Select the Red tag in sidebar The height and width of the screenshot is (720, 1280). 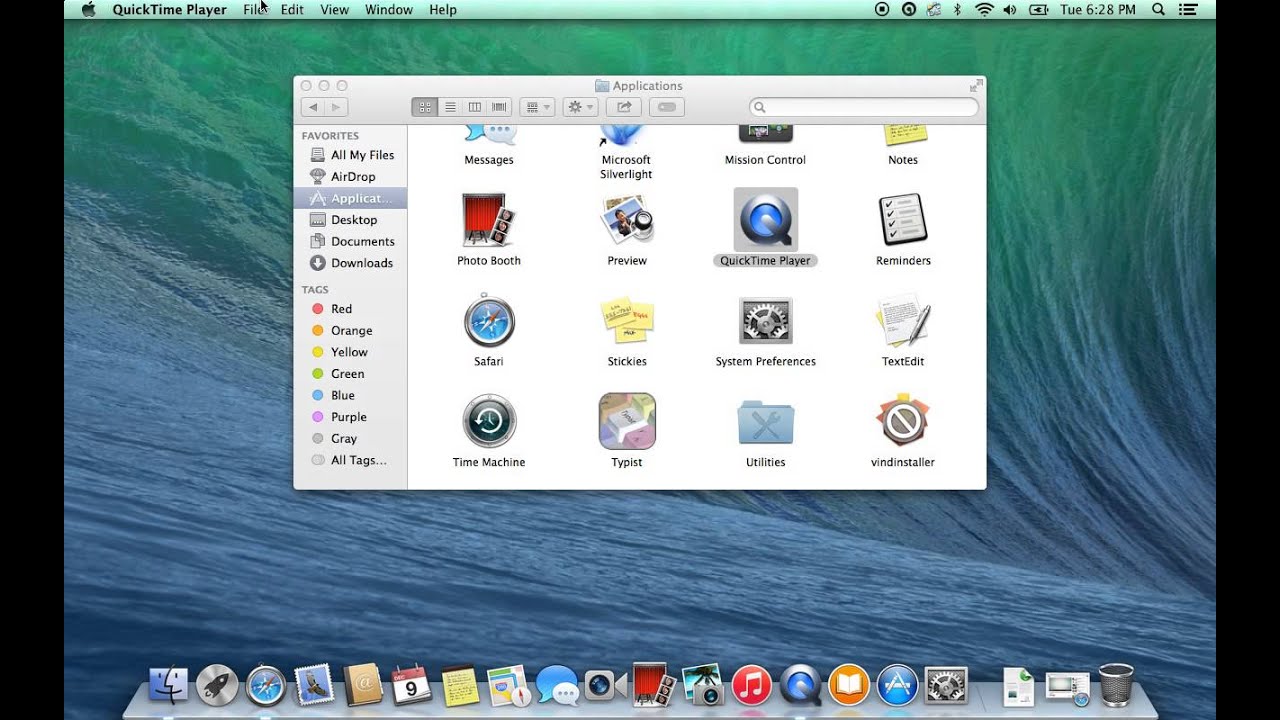point(351,309)
